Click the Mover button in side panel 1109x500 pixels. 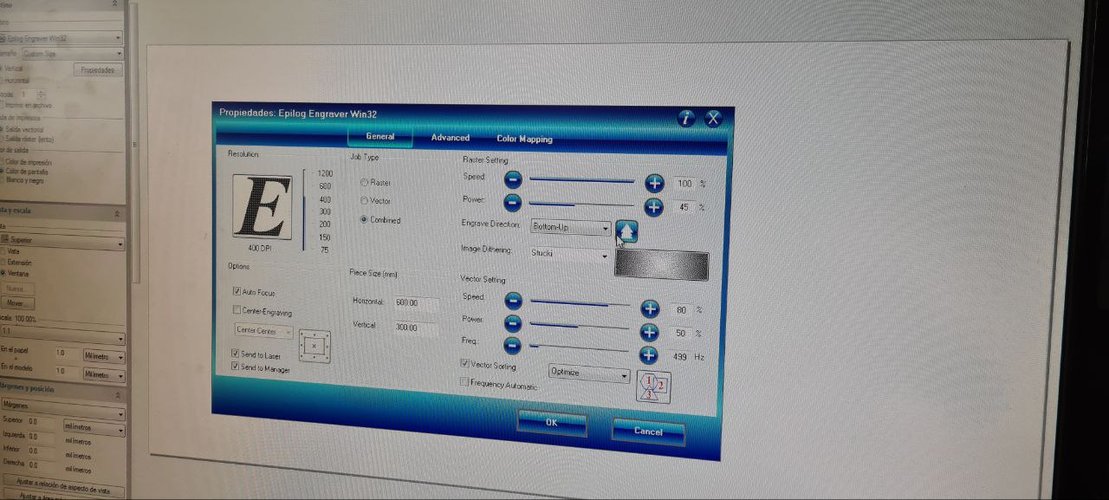pos(18,303)
